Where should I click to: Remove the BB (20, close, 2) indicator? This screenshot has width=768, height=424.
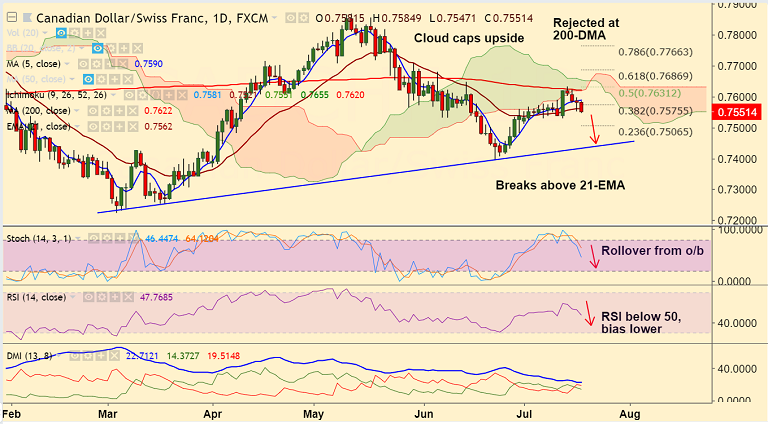[137, 48]
